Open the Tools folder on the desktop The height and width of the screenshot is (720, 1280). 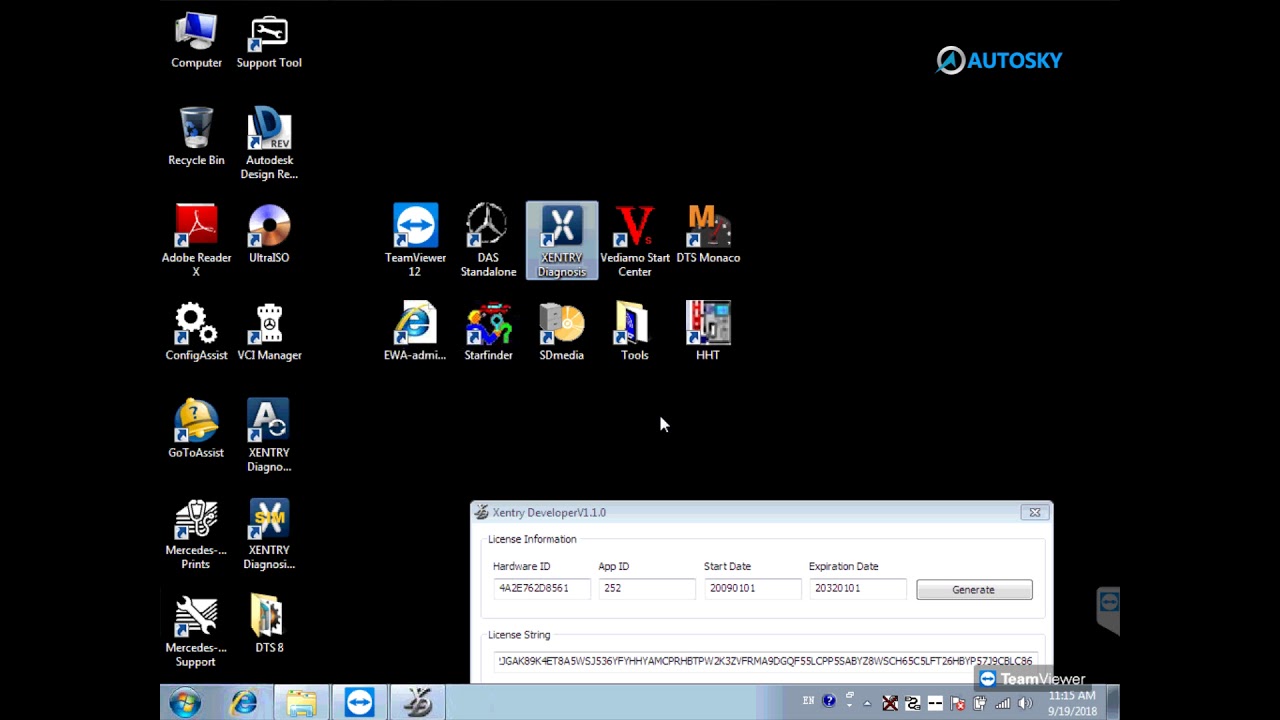pos(635,332)
